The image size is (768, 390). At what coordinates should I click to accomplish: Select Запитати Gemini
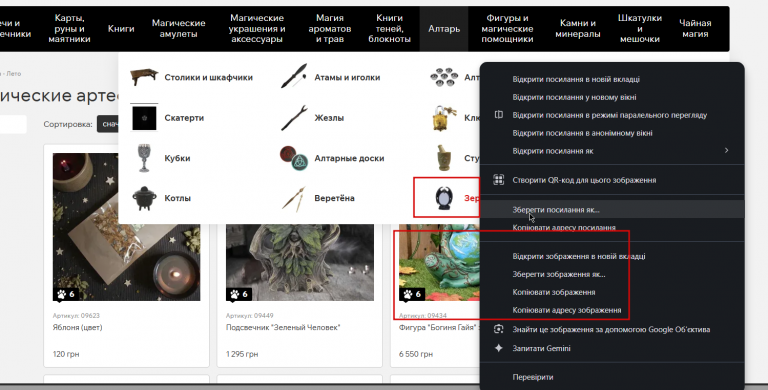pyautogui.click(x=541, y=348)
